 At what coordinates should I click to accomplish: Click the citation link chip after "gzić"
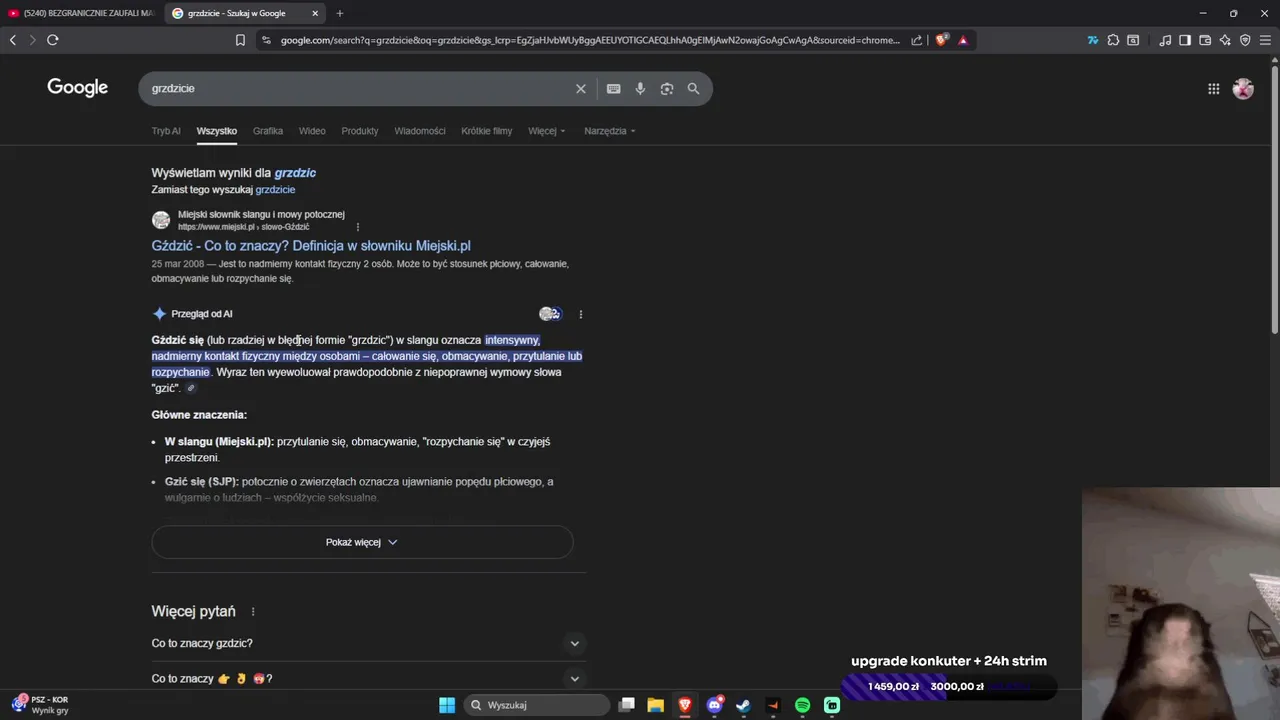[191, 388]
